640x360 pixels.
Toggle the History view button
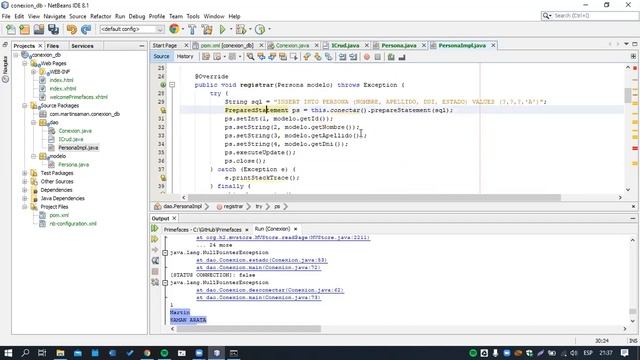point(185,56)
